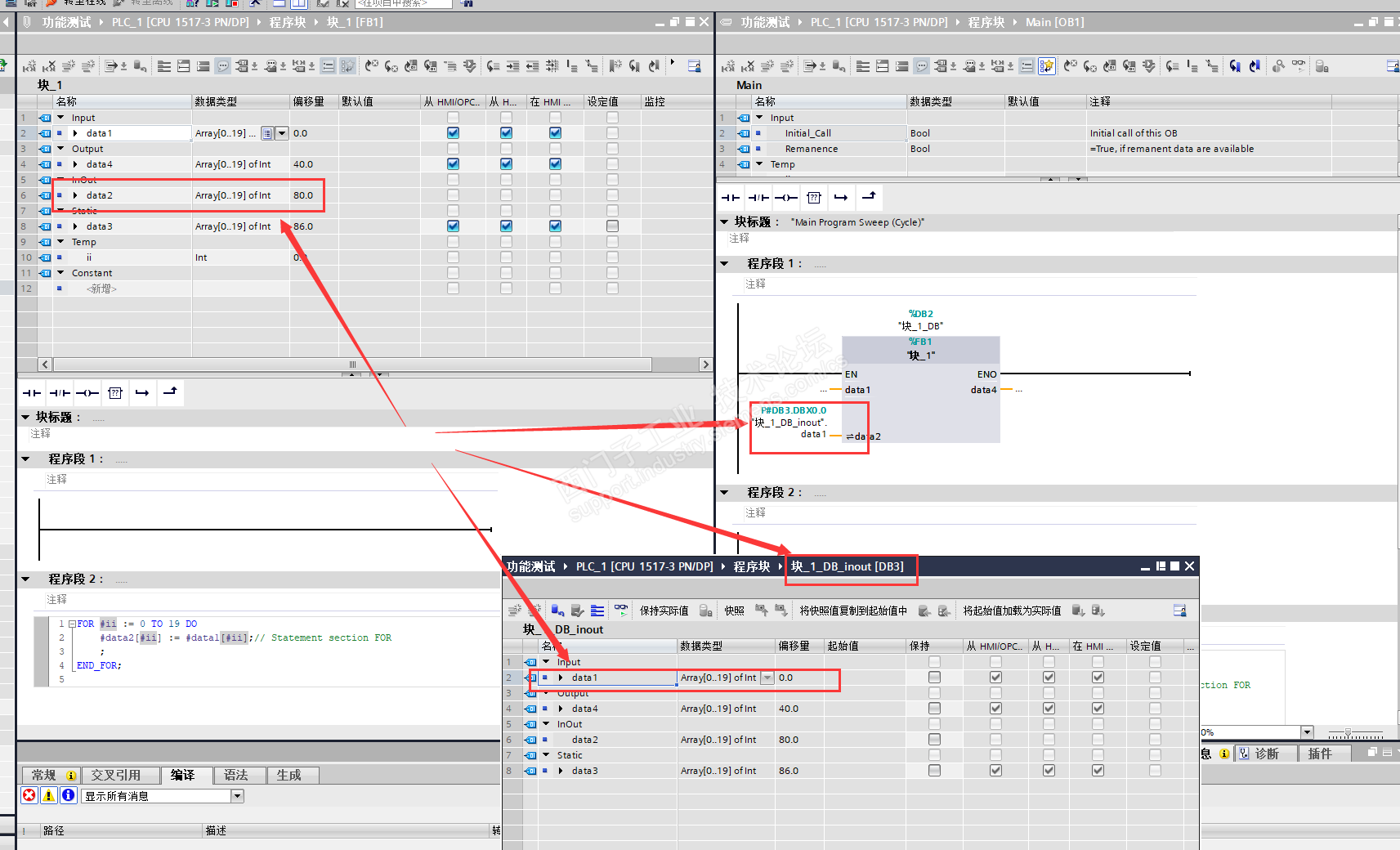Image resolution: width=1400 pixels, height=850 pixels.
Task: Open data type dropdown for data1 in 块_1
Action: tap(282, 133)
